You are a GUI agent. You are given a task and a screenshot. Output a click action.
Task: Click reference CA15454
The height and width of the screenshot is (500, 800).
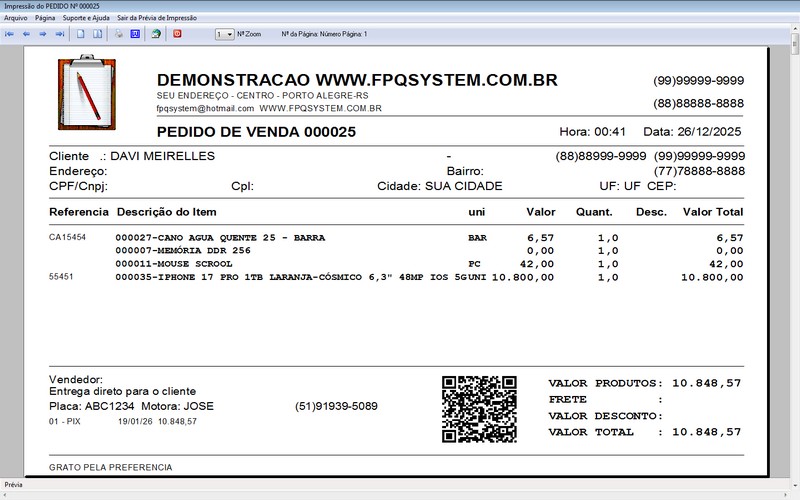point(67,237)
